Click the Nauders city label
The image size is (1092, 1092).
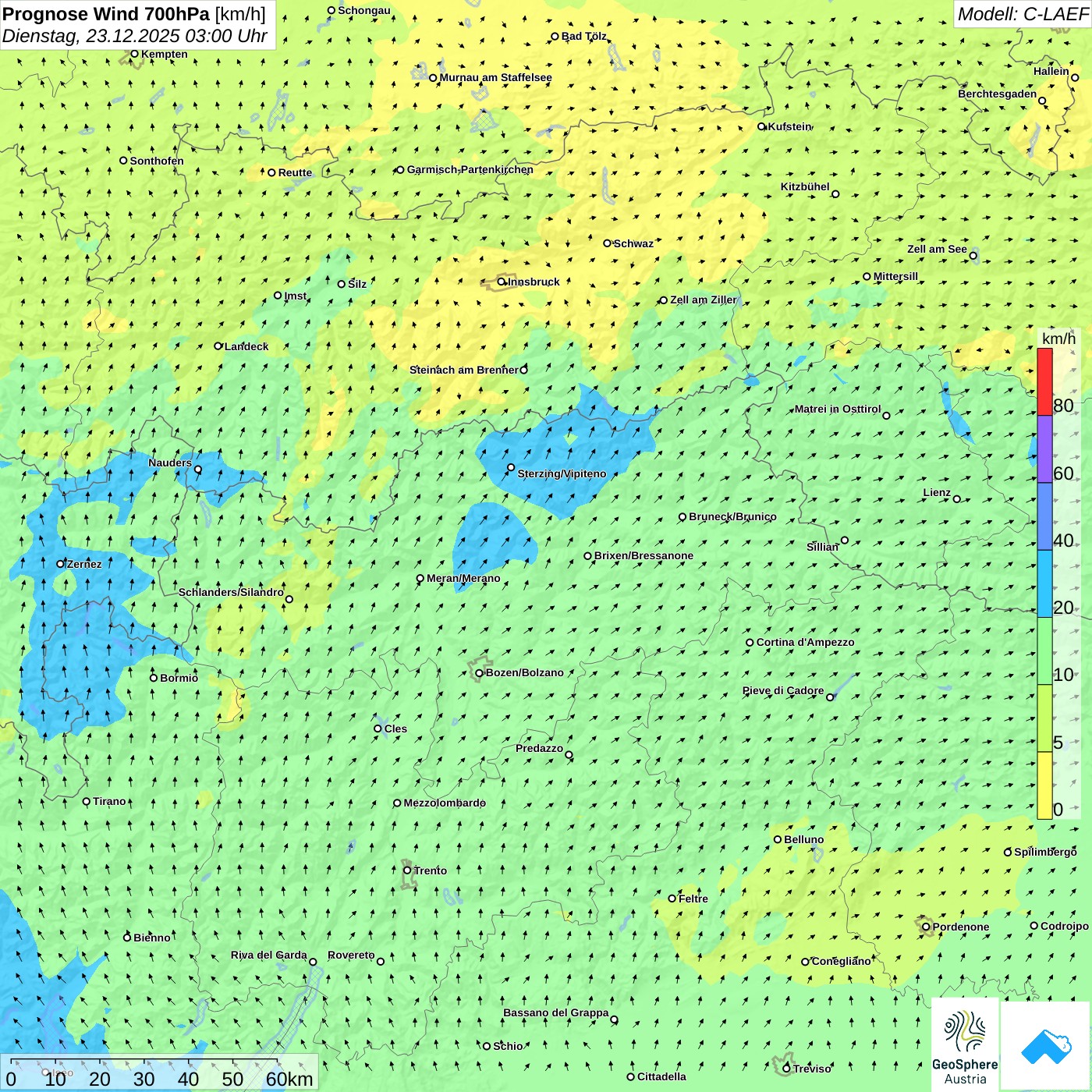pos(170,463)
